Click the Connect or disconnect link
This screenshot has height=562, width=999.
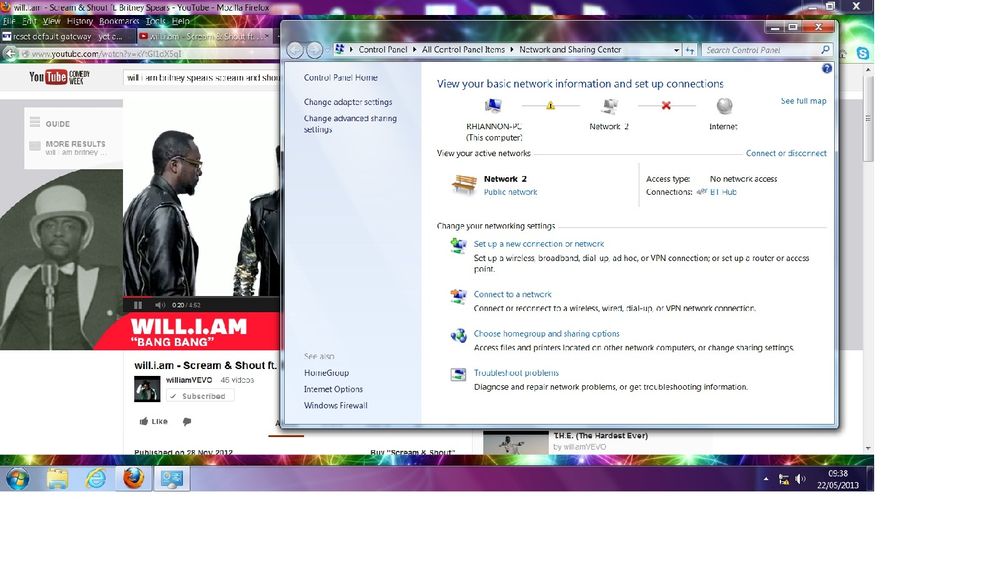(786, 154)
